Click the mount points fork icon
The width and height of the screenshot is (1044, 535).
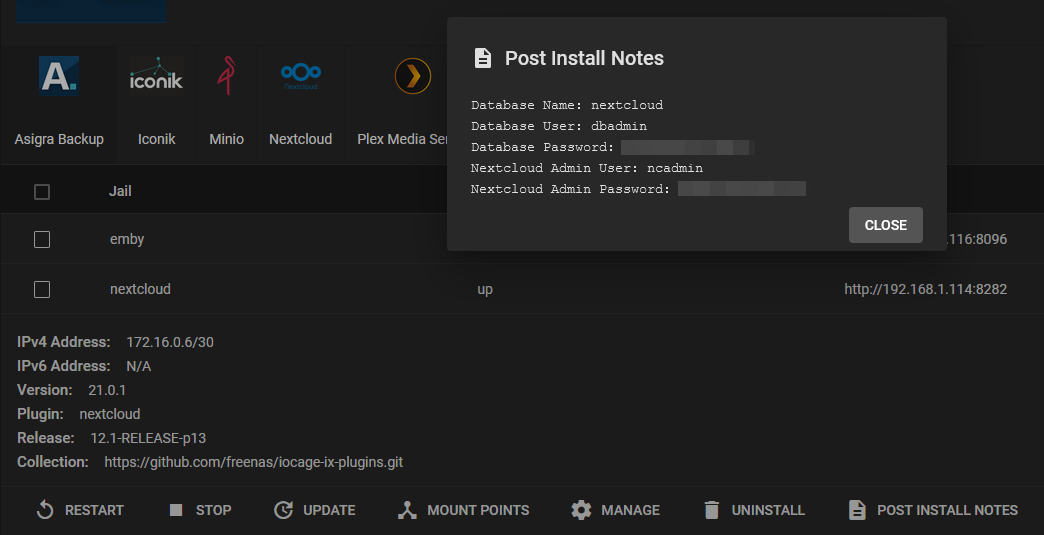coord(407,510)
